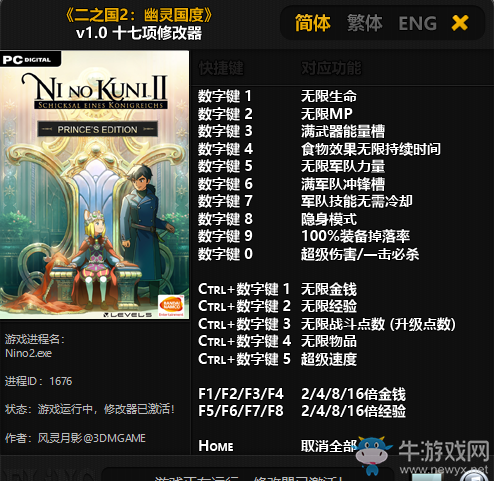This screenshot has height=481, width=494.
Task: Click the author 风灵月影@3DMGAME text
Action: tap(91, 438)
